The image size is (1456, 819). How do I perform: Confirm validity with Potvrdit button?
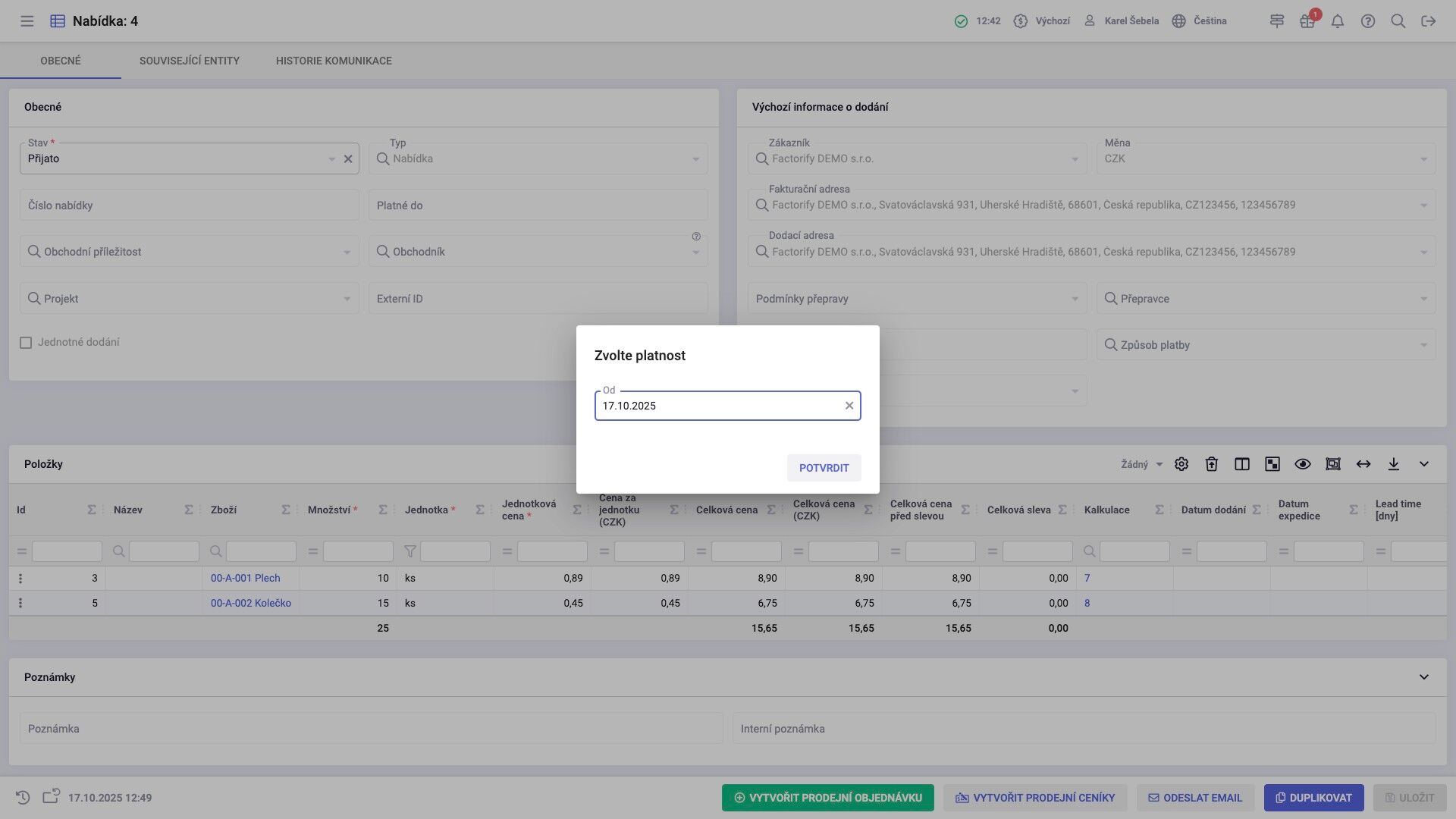click(x=824, y=468)
